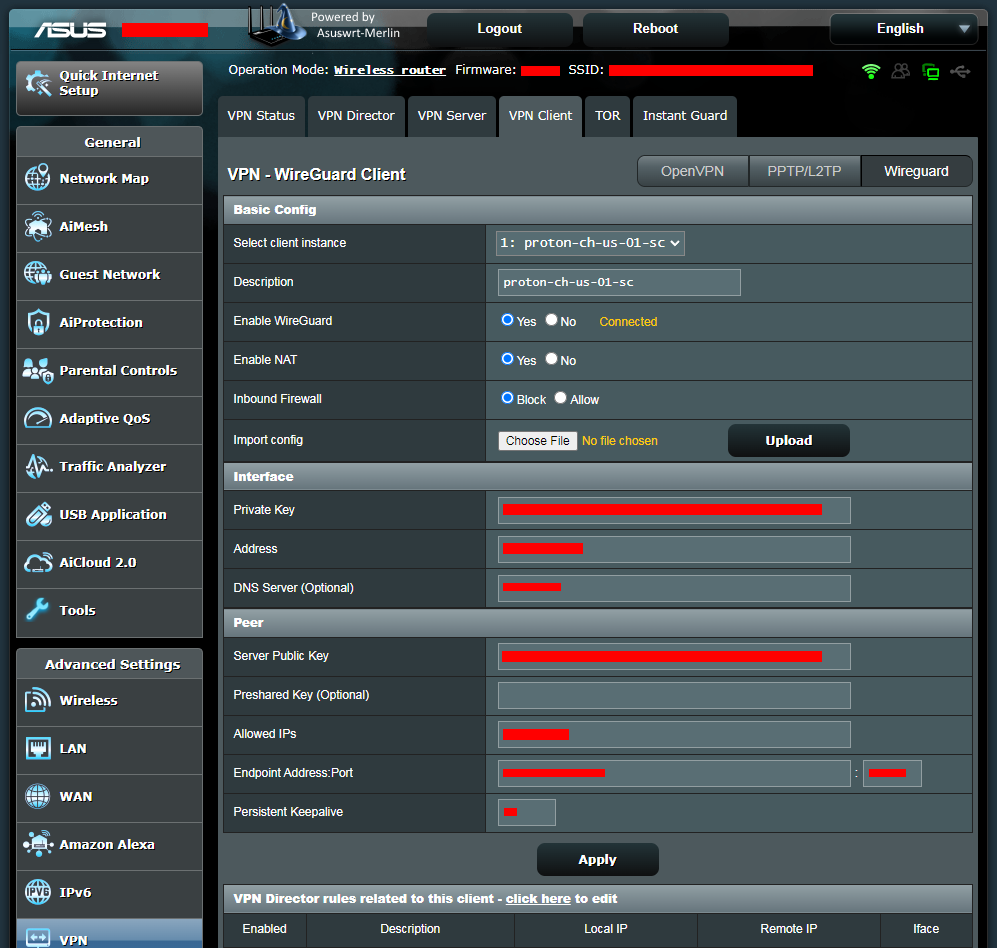Click the LAN settings icon

[x=38, y=748]
